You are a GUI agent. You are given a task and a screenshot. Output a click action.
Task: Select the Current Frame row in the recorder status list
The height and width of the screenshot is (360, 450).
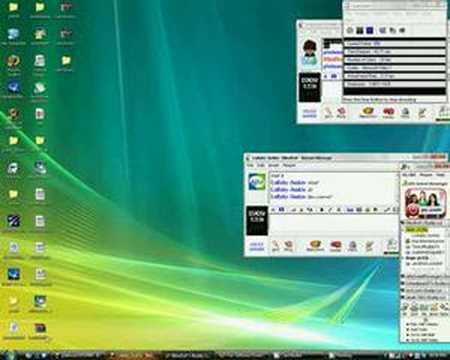[395, 44]
